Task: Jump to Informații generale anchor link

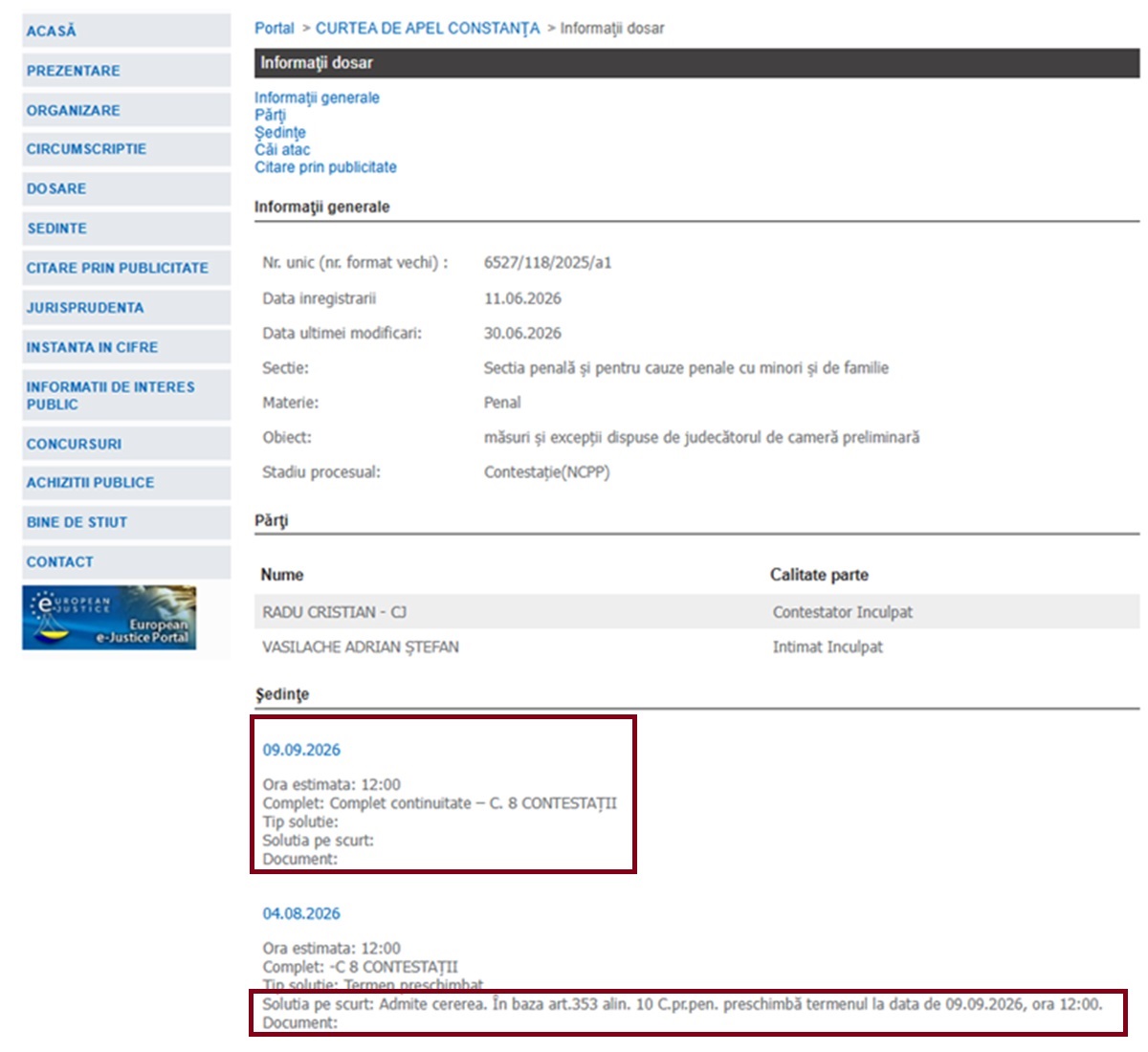Action: click(x=317, y=98)
